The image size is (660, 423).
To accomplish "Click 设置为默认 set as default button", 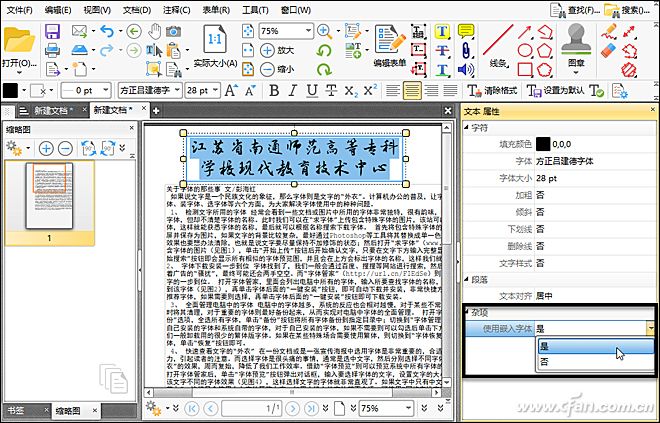I will tap(556, 90).
